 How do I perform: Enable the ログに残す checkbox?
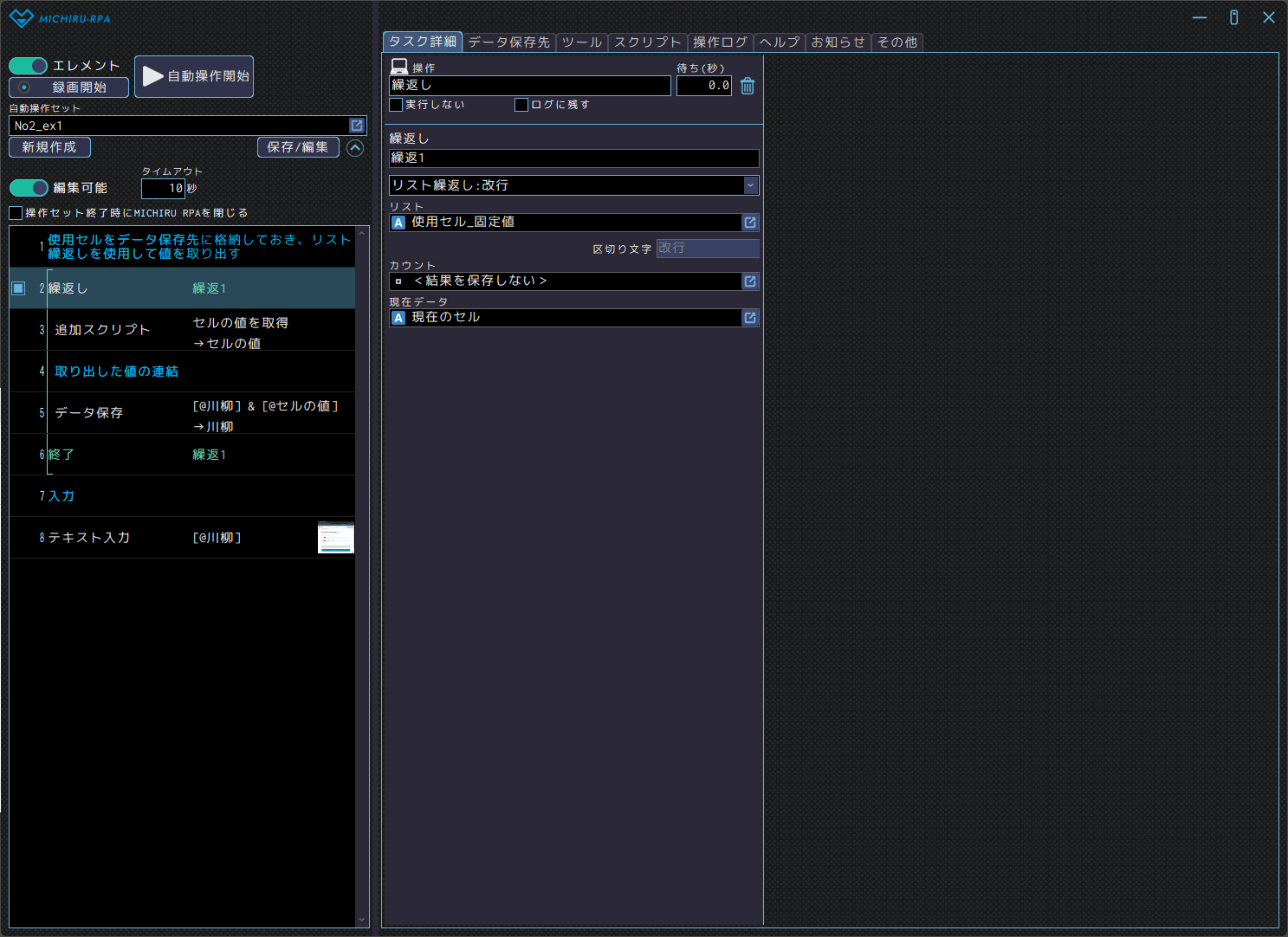[521, 105]
